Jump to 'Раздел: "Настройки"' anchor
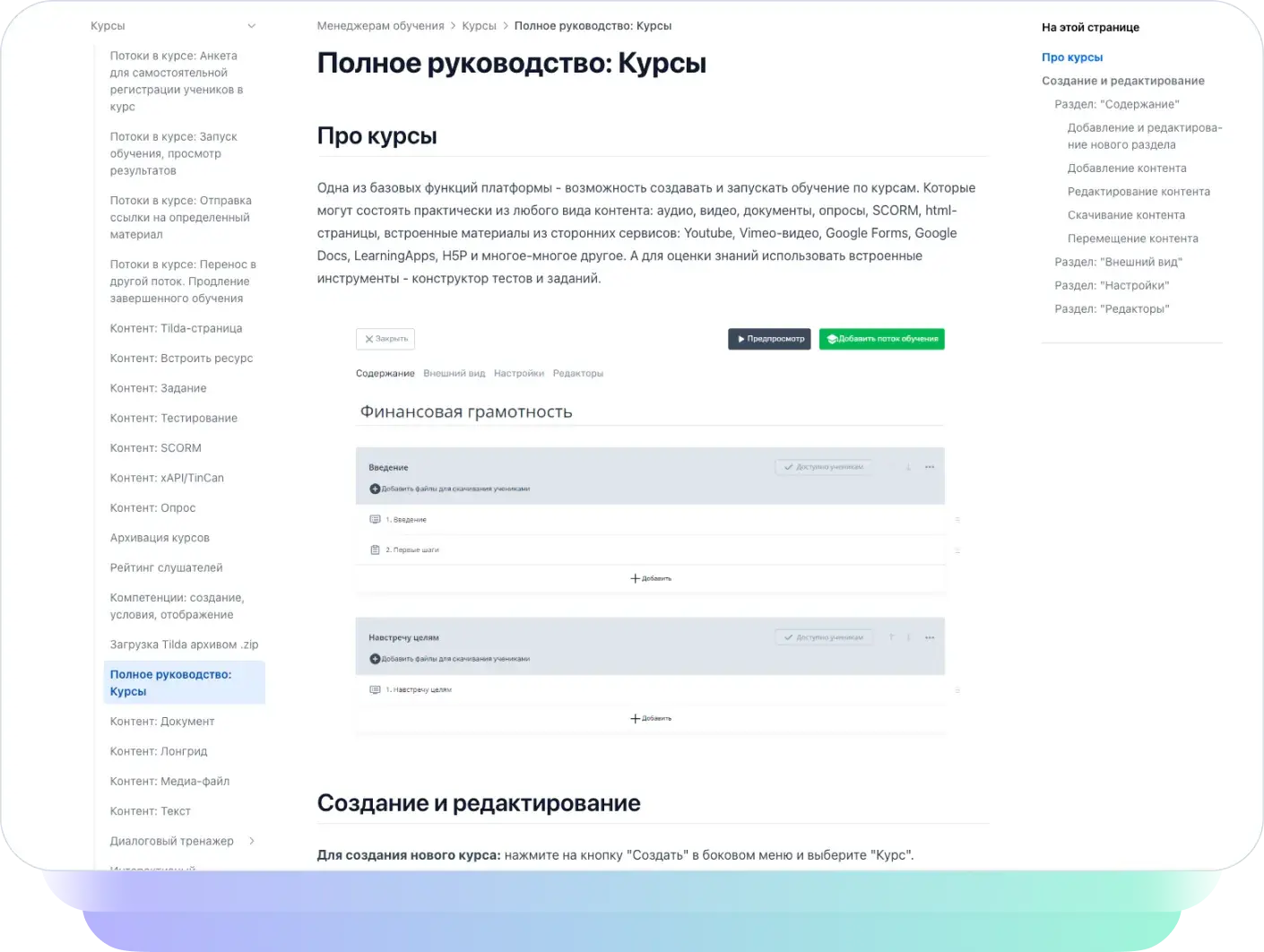The width and height of the screenshot is (1264, 952). [x=1112, y=285]
